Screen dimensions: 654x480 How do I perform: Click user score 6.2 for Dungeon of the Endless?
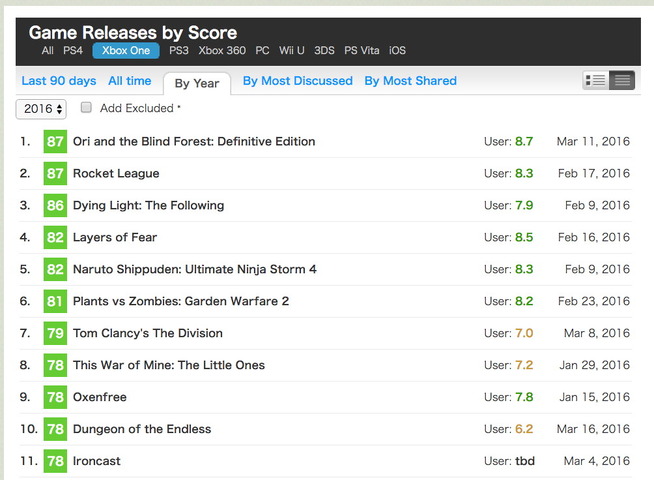(x=524, y=429)
